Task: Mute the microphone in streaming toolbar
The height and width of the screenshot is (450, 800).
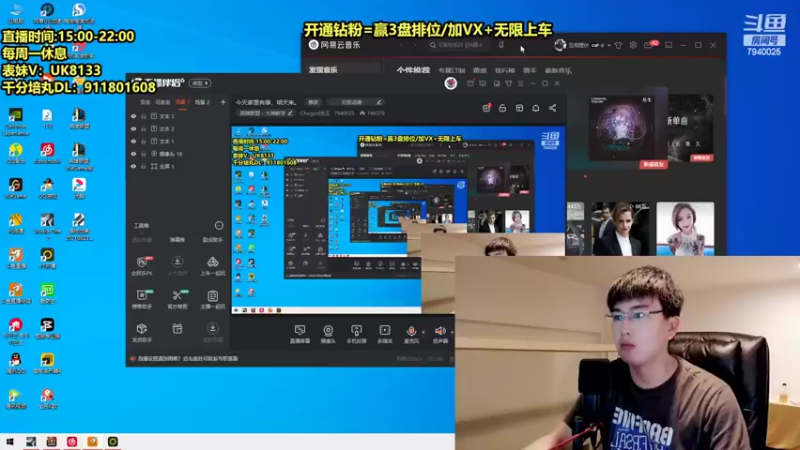Action: (x=411, y=334)
